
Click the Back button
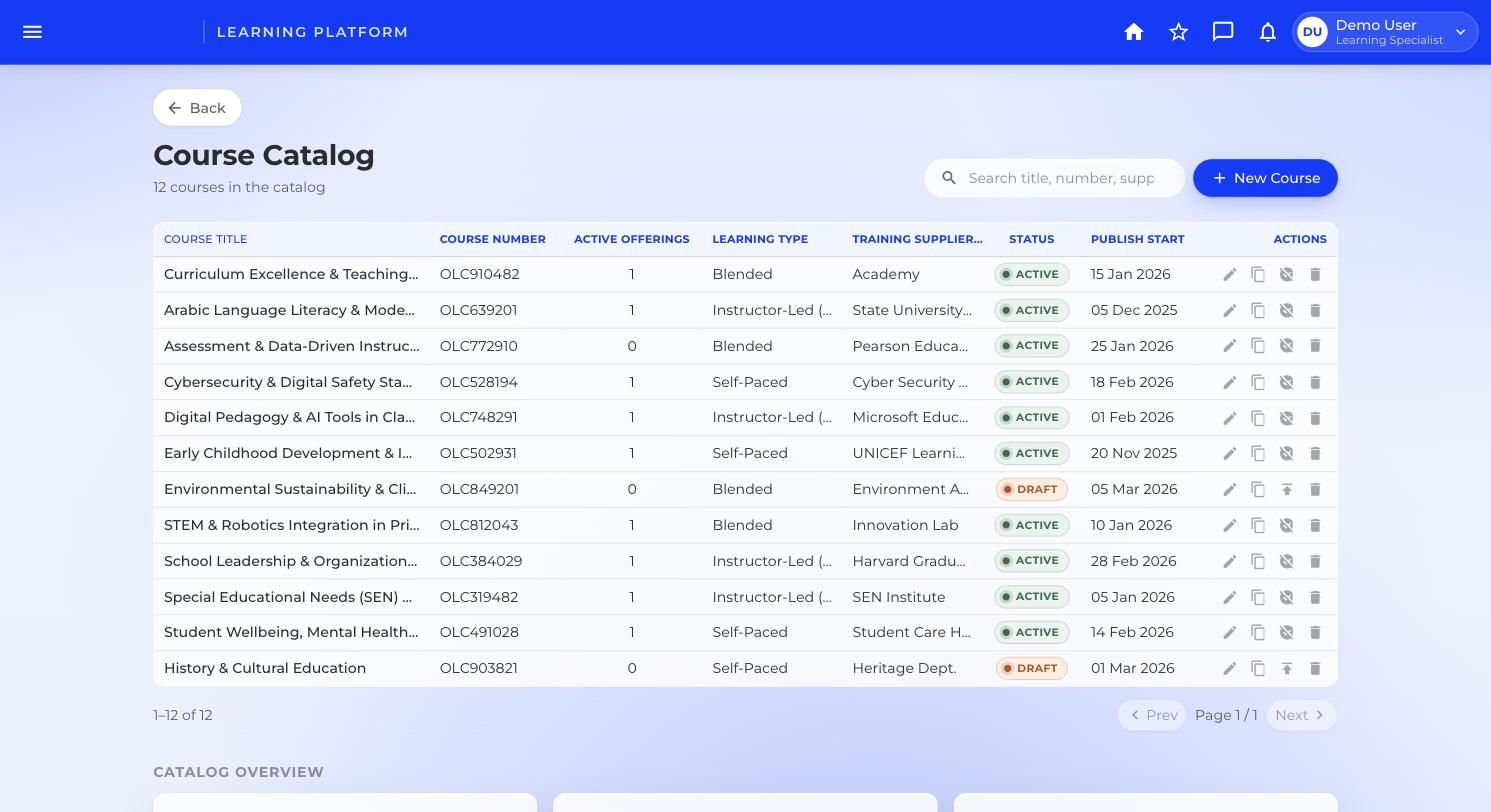click(197, 108)
